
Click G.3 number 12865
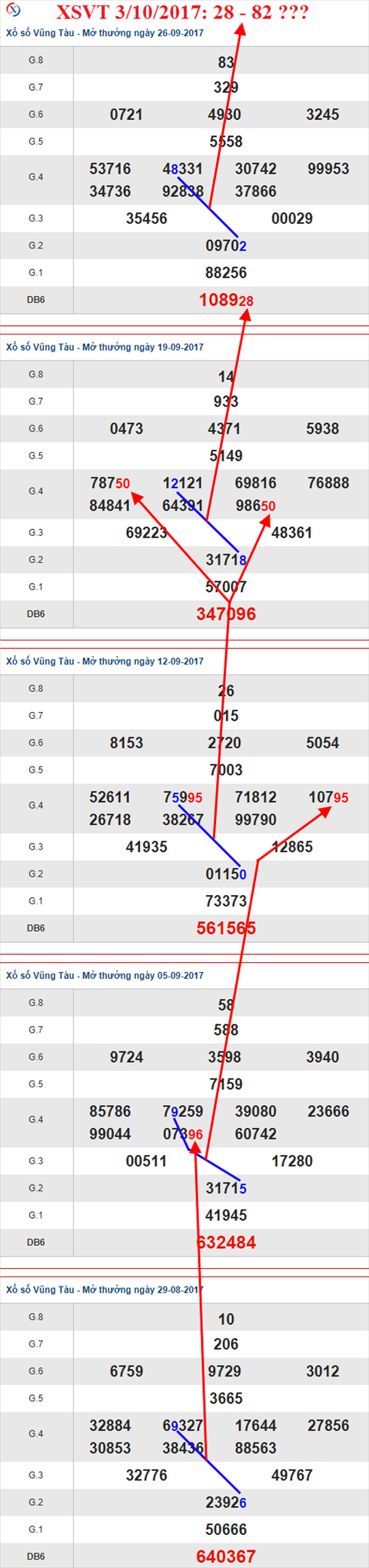pos(292,847)
